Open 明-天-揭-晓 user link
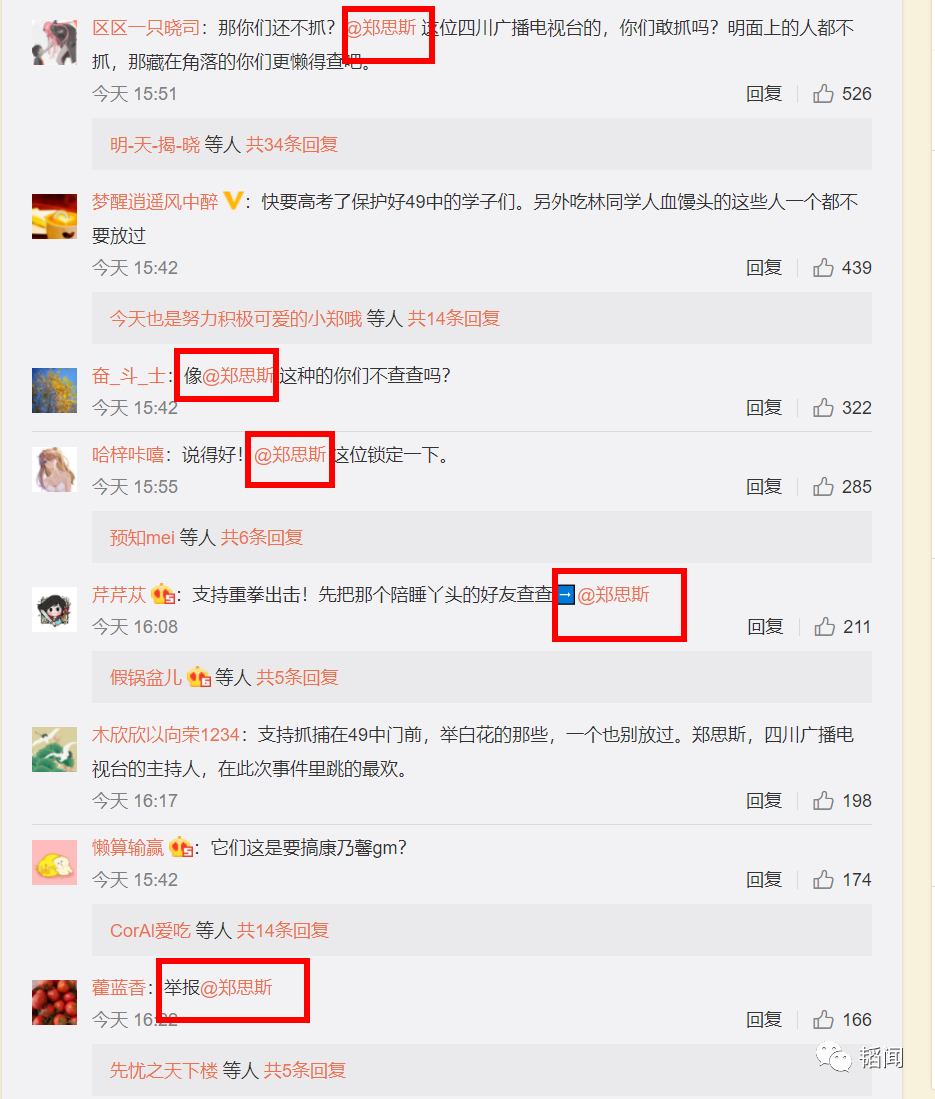Image resolution: width=935 pixels, height=1099 pixels. click(155, 144)
